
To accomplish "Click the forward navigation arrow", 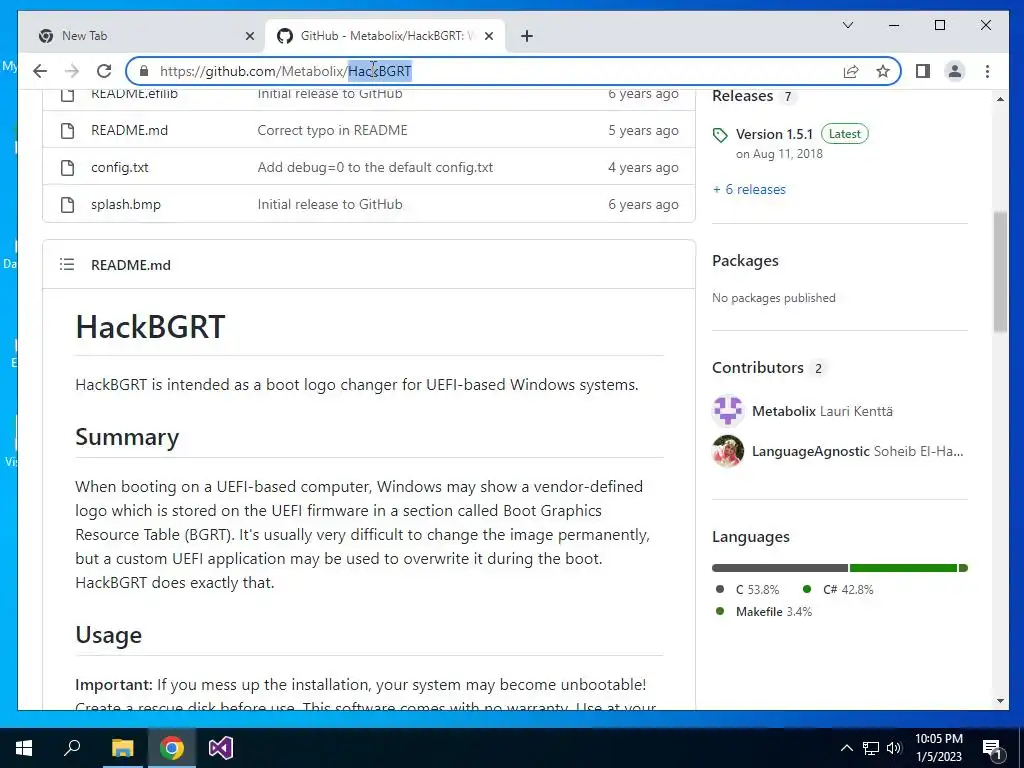I will point(72,71).
